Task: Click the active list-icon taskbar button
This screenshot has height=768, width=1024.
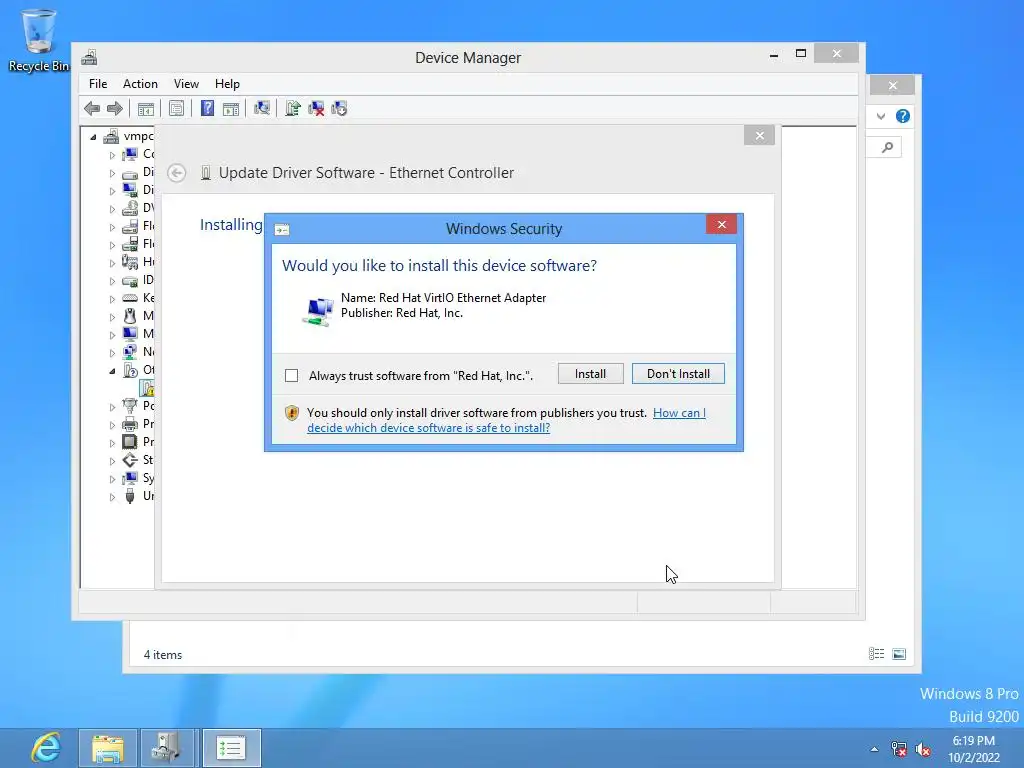Action: tap(231, 748)
